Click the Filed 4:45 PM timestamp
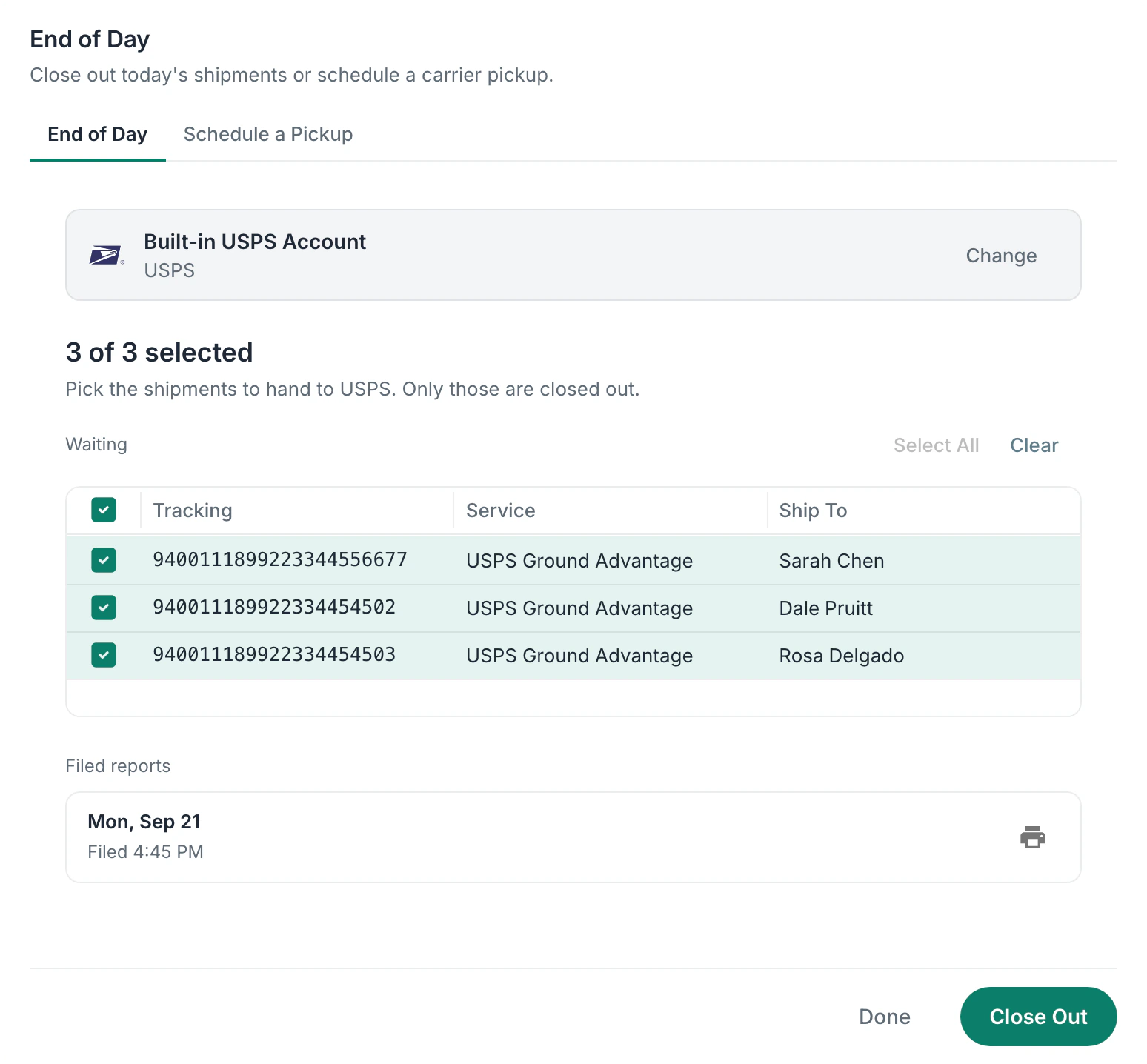Image resolution: width=1147 pixels, height=1064 pixels. (x=145, y=852)
